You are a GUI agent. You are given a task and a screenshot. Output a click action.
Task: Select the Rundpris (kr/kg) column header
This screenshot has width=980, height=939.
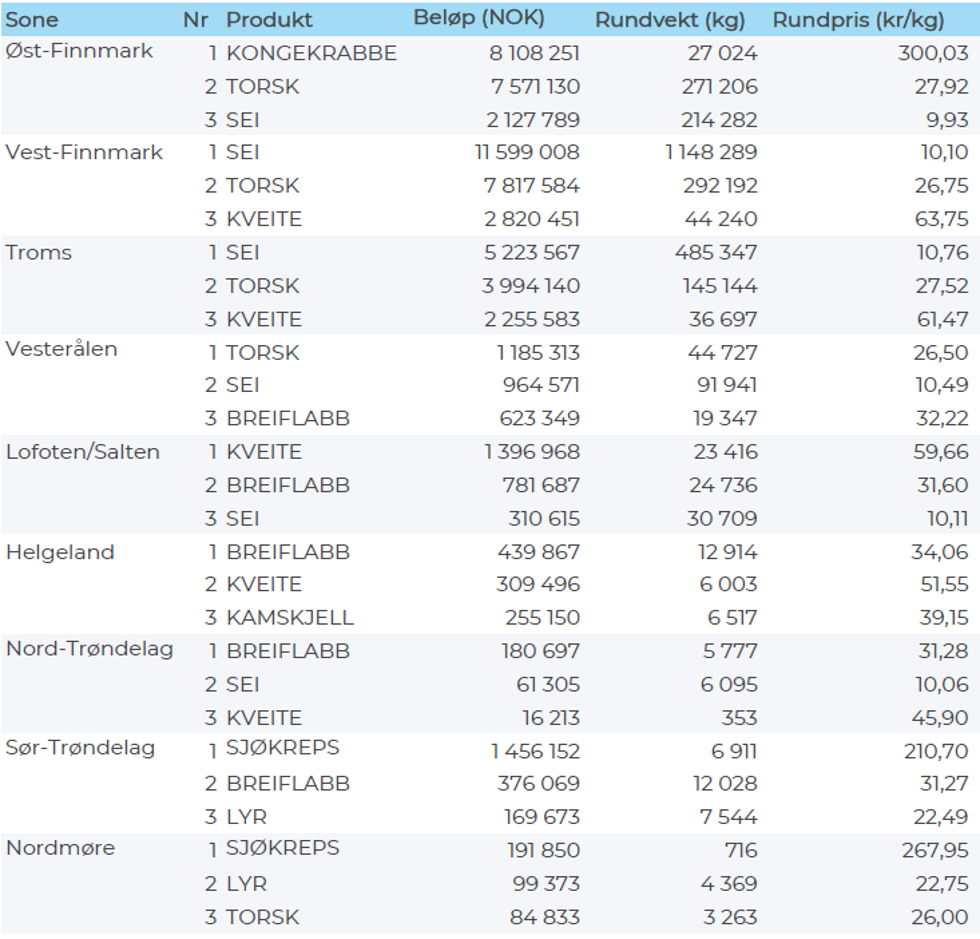(x=858, y=19)
